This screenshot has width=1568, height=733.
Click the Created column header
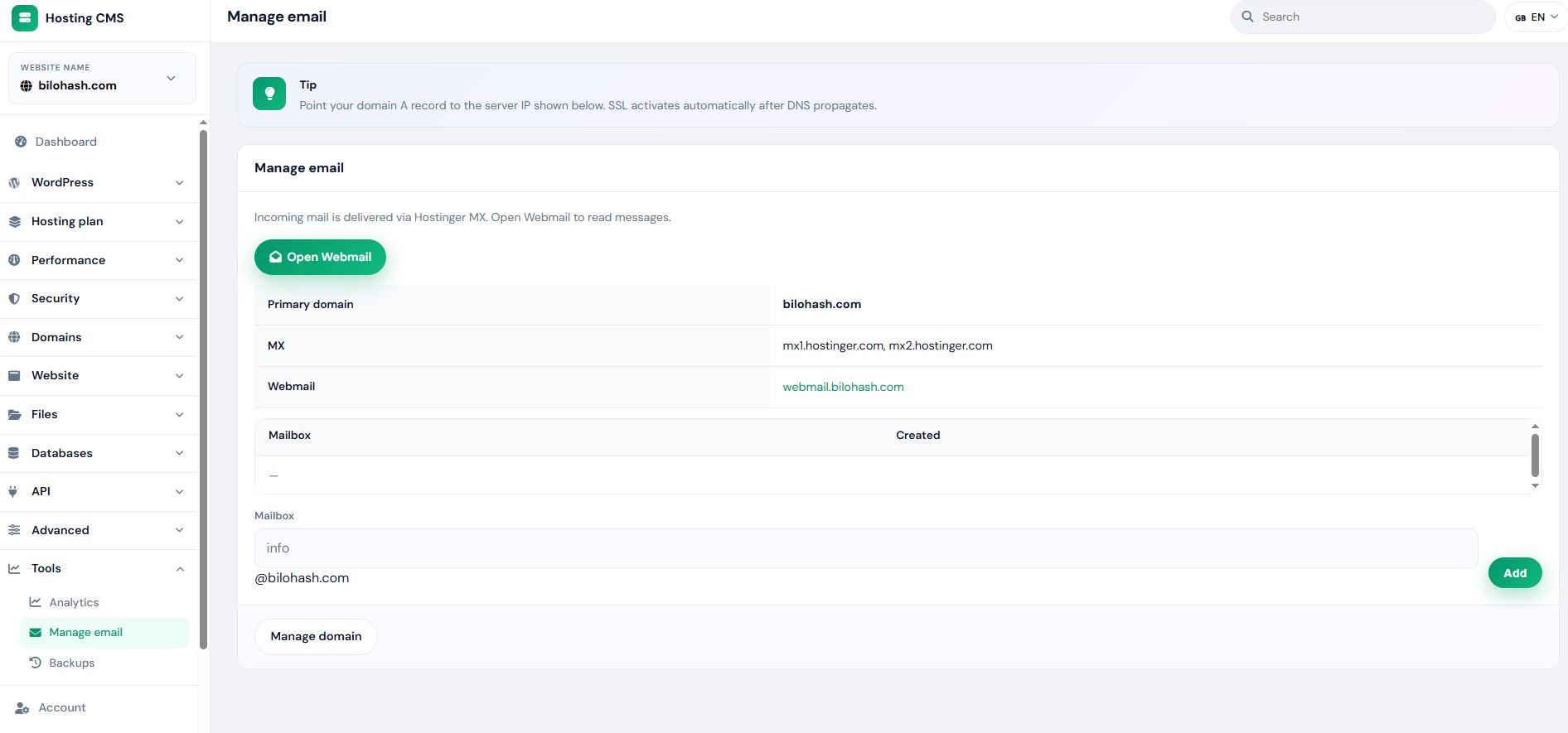tap(917, 435)
